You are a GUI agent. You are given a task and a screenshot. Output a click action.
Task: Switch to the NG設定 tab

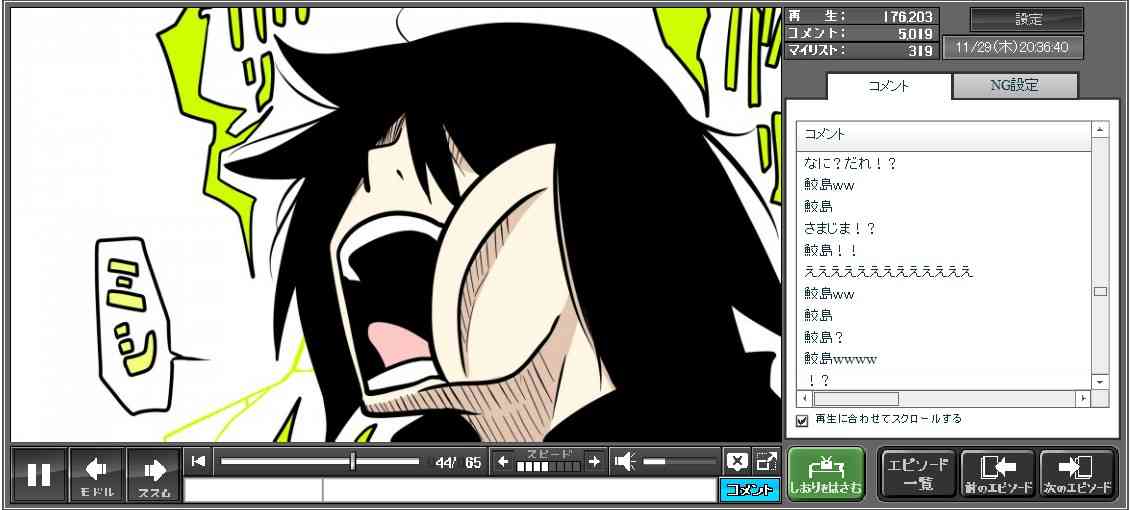coord(1014,86)
